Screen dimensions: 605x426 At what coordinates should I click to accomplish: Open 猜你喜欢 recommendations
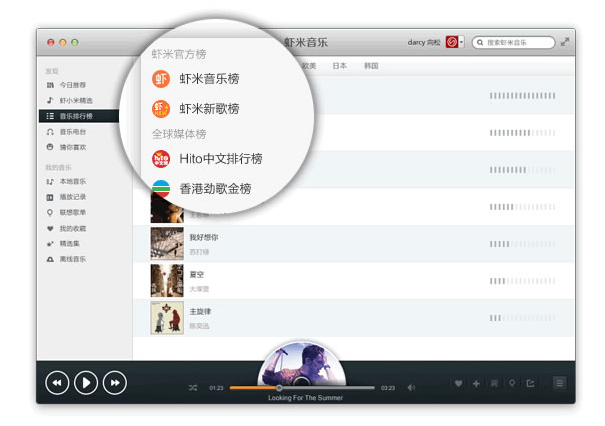(x=72, y=147)
